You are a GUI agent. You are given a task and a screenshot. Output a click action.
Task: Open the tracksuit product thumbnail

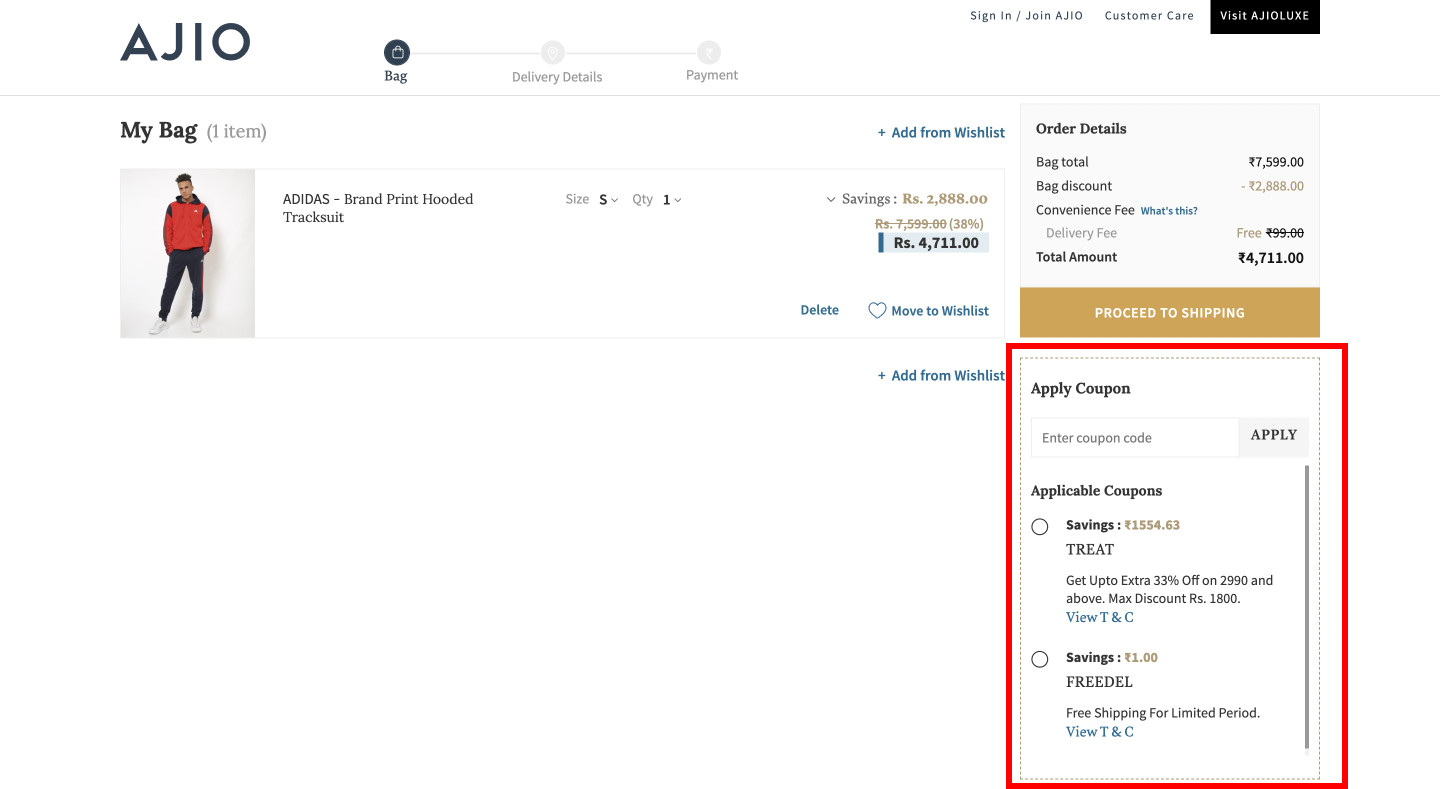tap(188, 253)
